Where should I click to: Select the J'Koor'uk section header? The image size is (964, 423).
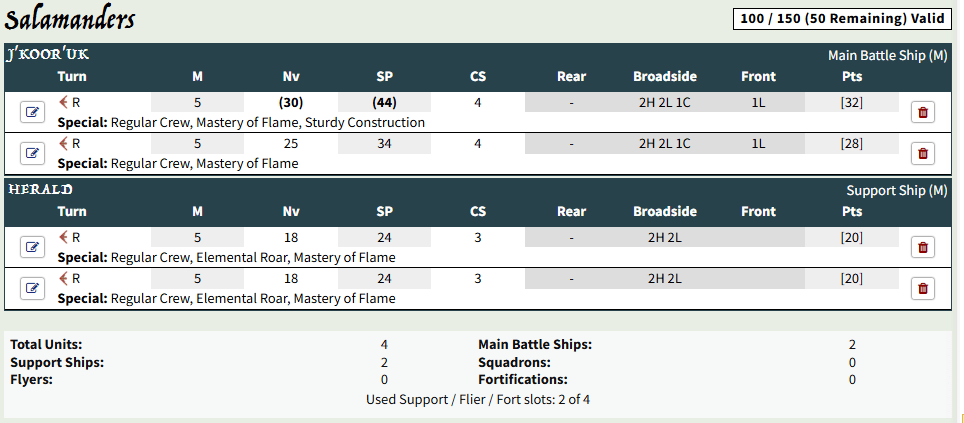click(x=48, y=55)
